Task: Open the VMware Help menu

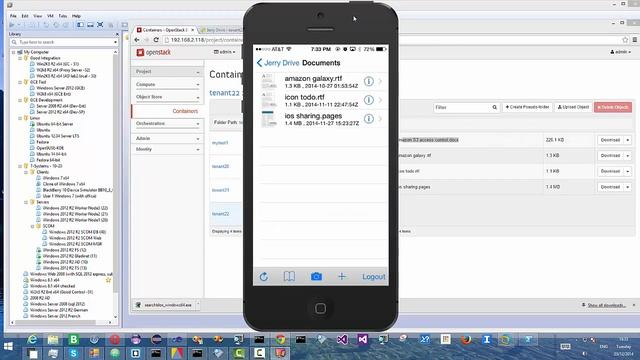Action: pos(76,16)
